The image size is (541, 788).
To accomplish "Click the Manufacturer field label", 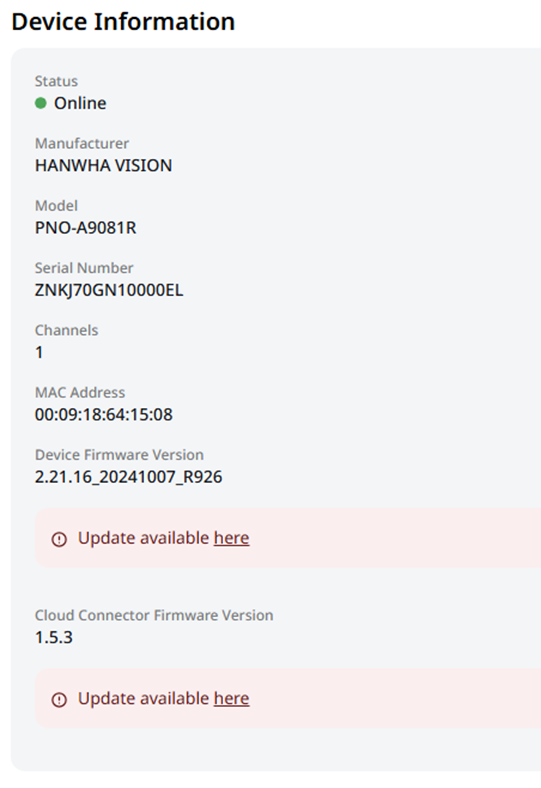I will coord(82,144).
